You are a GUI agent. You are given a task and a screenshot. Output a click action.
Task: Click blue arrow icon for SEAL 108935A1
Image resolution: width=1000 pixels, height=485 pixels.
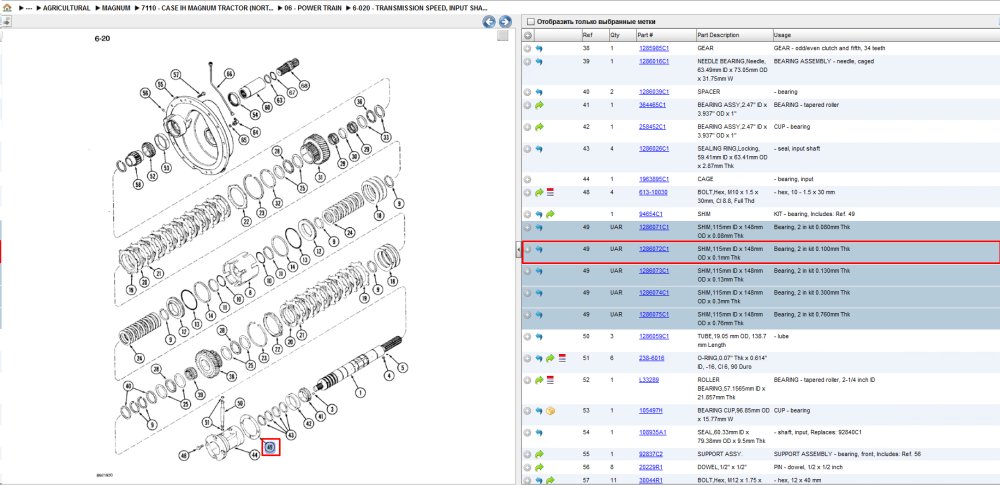coord(539,433)
